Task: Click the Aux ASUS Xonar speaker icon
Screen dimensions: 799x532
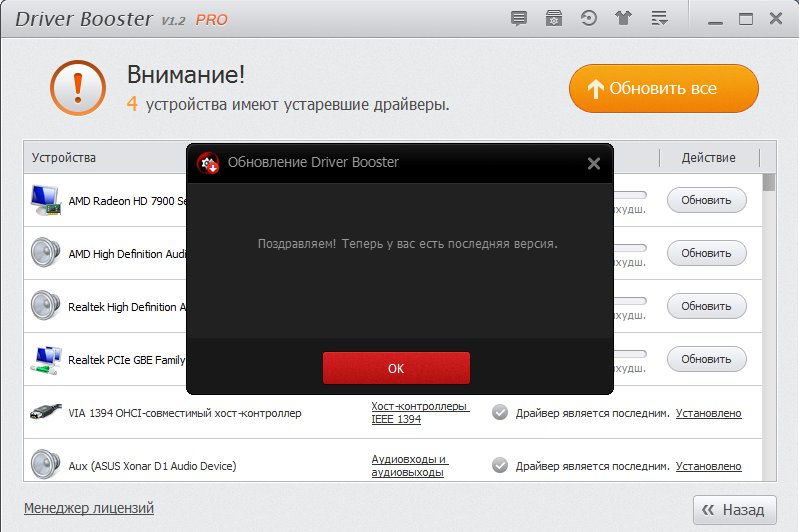Action: [x=45, y=464]
